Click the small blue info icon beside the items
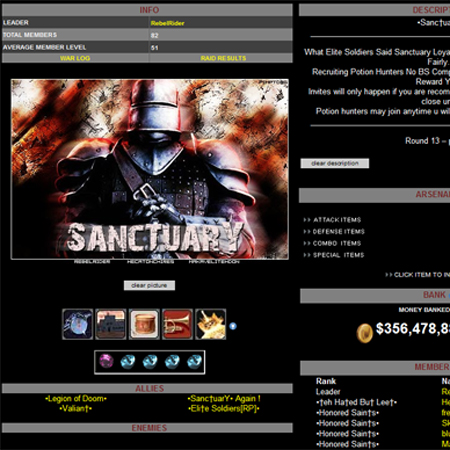 click(233, 326)
